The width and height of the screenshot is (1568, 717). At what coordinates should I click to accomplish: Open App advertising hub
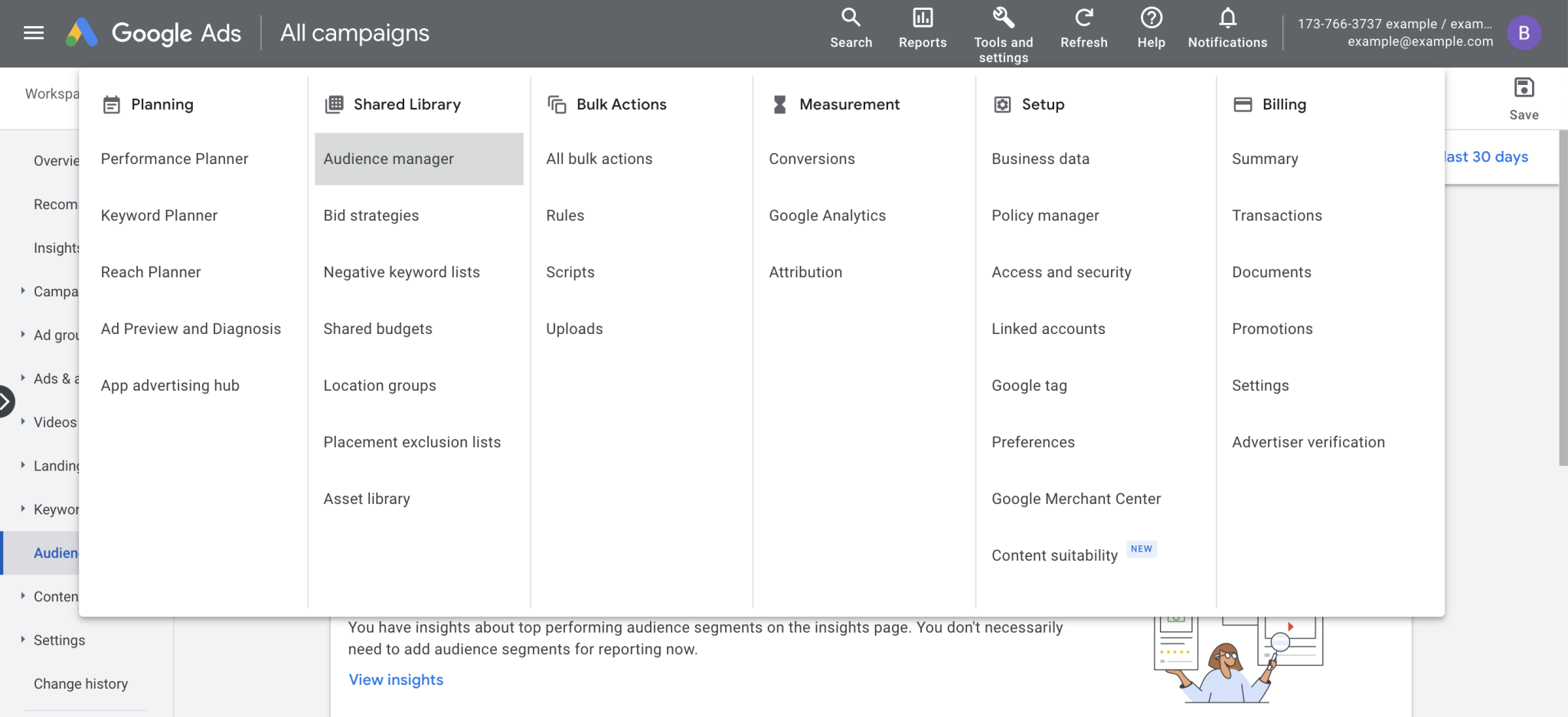(170, 385)
